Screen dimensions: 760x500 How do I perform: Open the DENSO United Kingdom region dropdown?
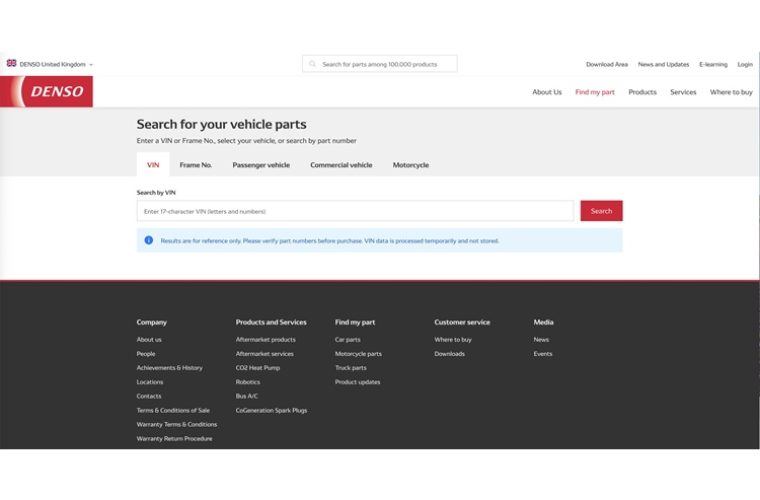(50, 64)
